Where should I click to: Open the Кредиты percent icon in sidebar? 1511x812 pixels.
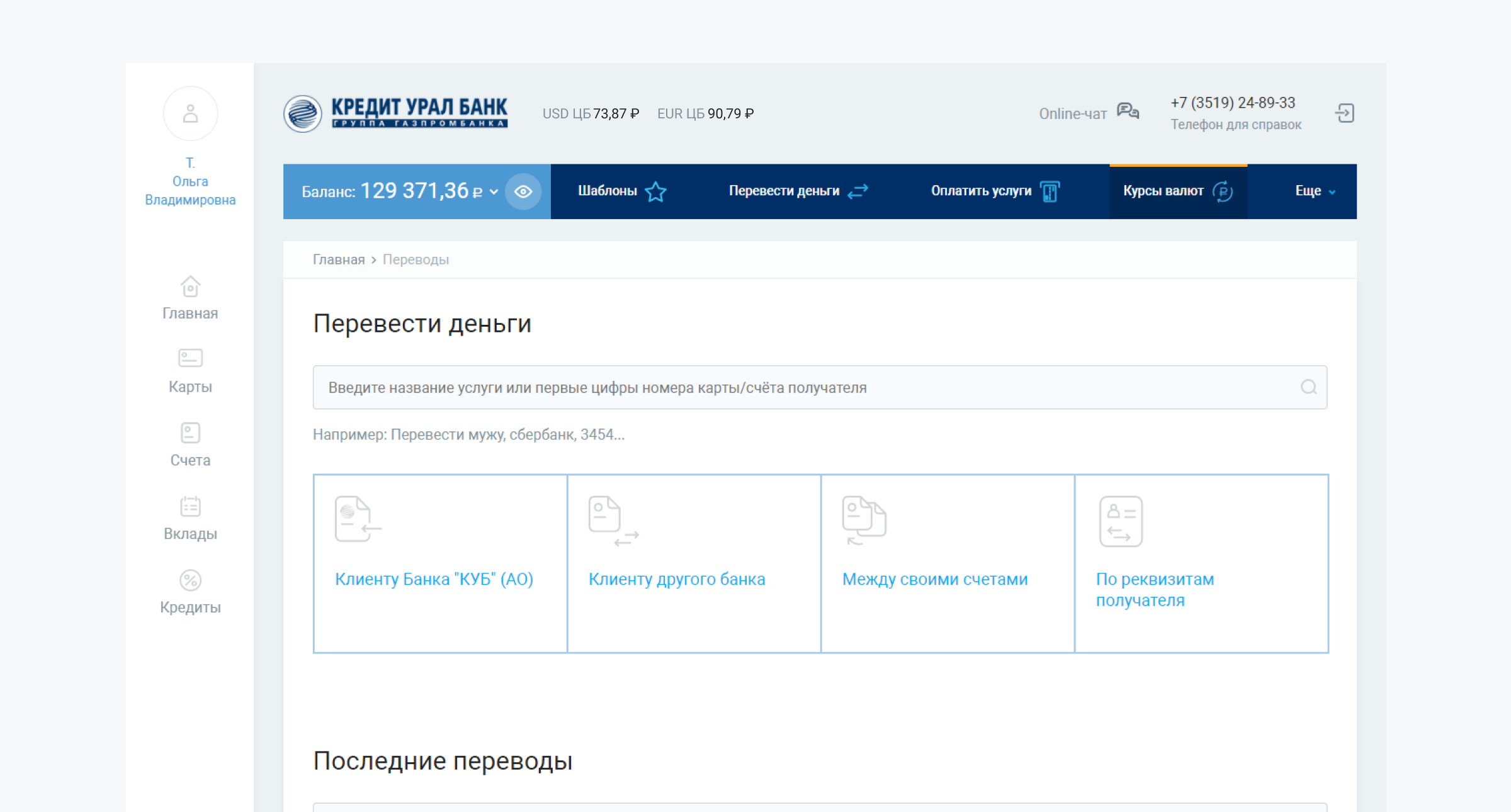coord(190,580)
